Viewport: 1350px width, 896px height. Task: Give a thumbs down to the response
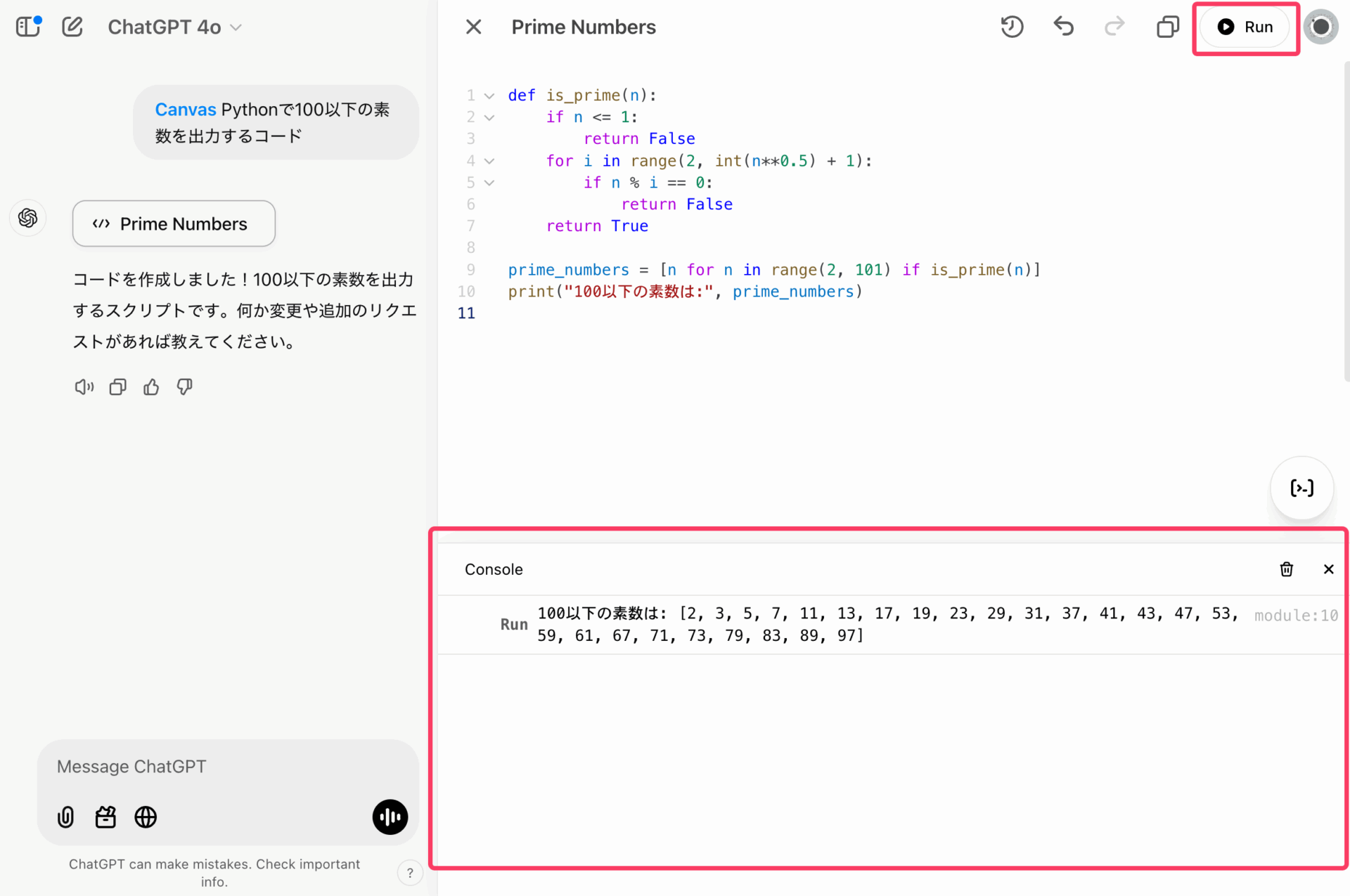(x=185, y=387)
